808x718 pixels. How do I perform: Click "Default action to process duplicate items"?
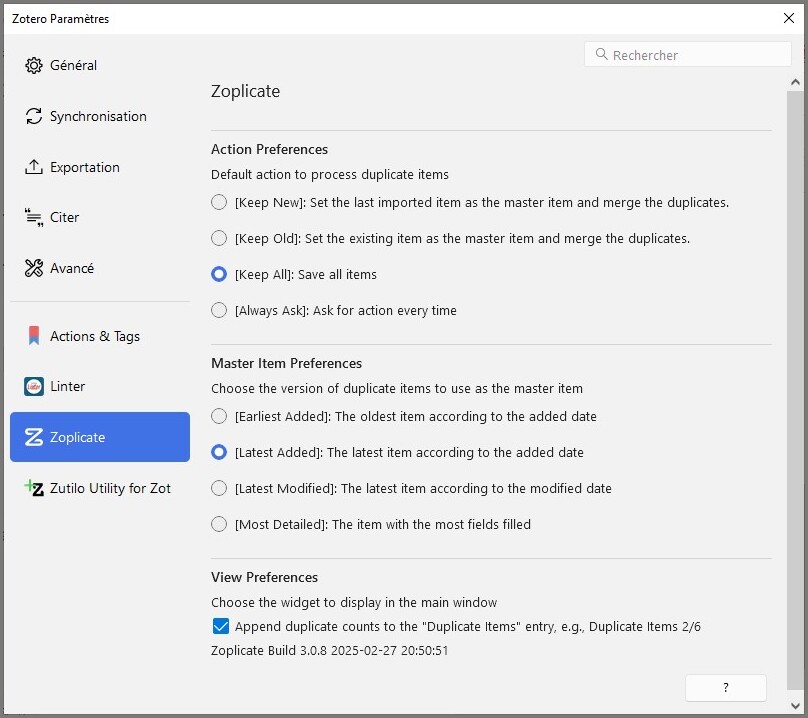pos(330,174)
